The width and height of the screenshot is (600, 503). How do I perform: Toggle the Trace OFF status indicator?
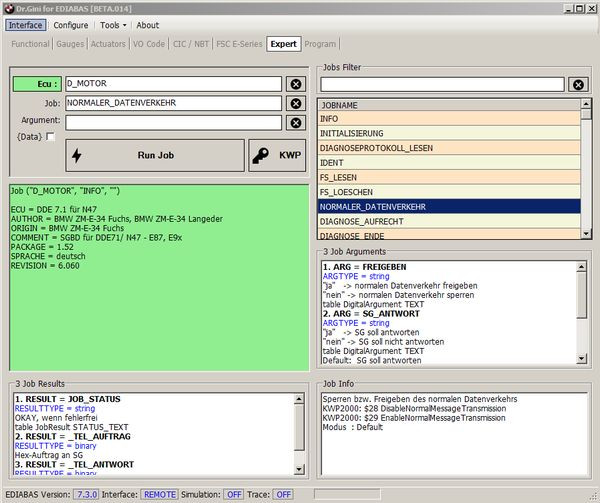click(283, 494)
